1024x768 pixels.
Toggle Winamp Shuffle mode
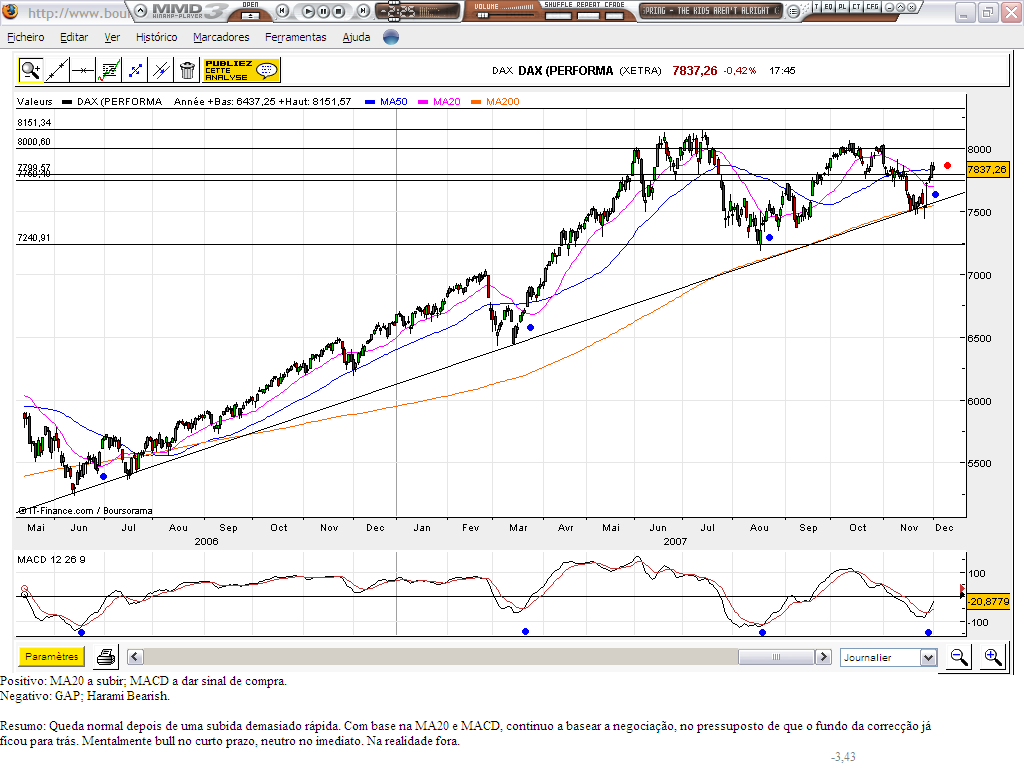(558, 15)
